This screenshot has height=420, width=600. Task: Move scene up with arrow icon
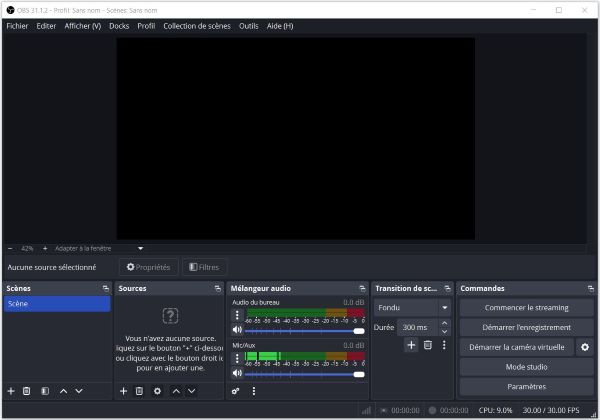[x=64, y=391]
